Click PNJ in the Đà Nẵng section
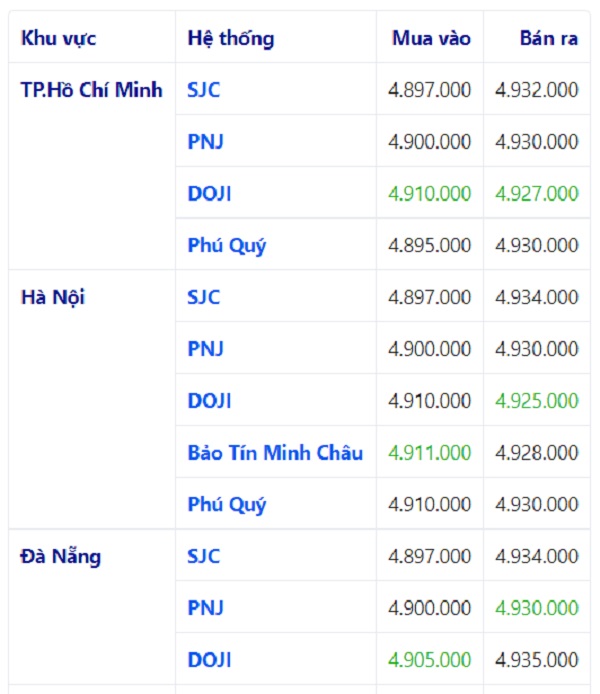 205,608
